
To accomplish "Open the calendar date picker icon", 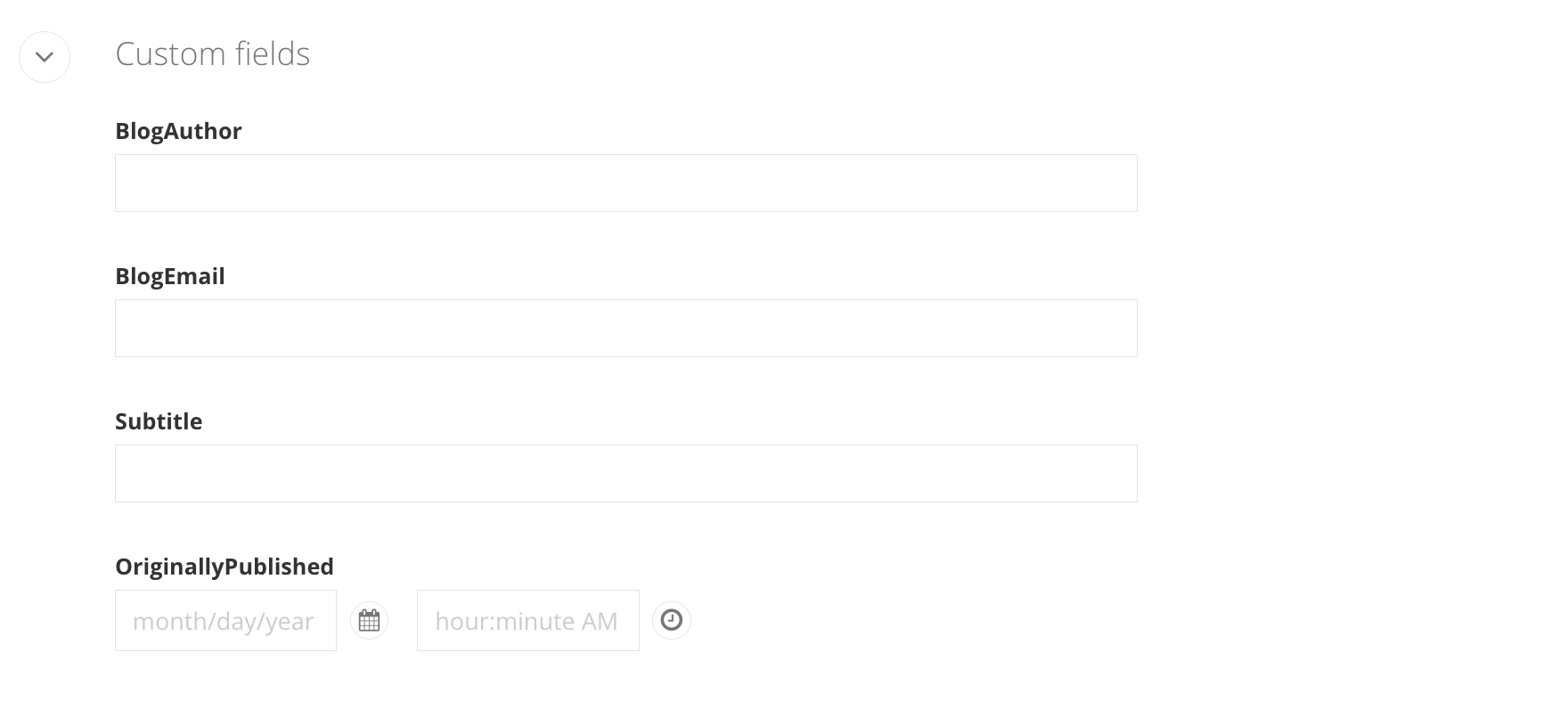I will click(x=369, y=621).
